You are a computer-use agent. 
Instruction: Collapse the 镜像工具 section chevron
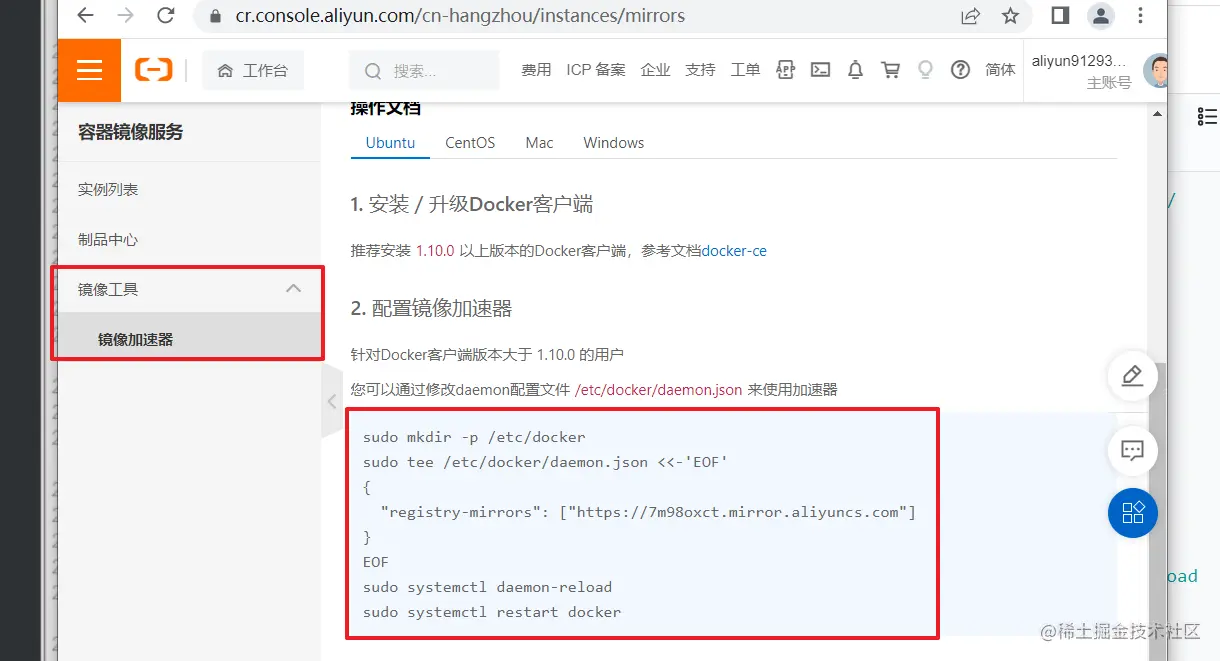pyautogui.click(x=293, y=288)
